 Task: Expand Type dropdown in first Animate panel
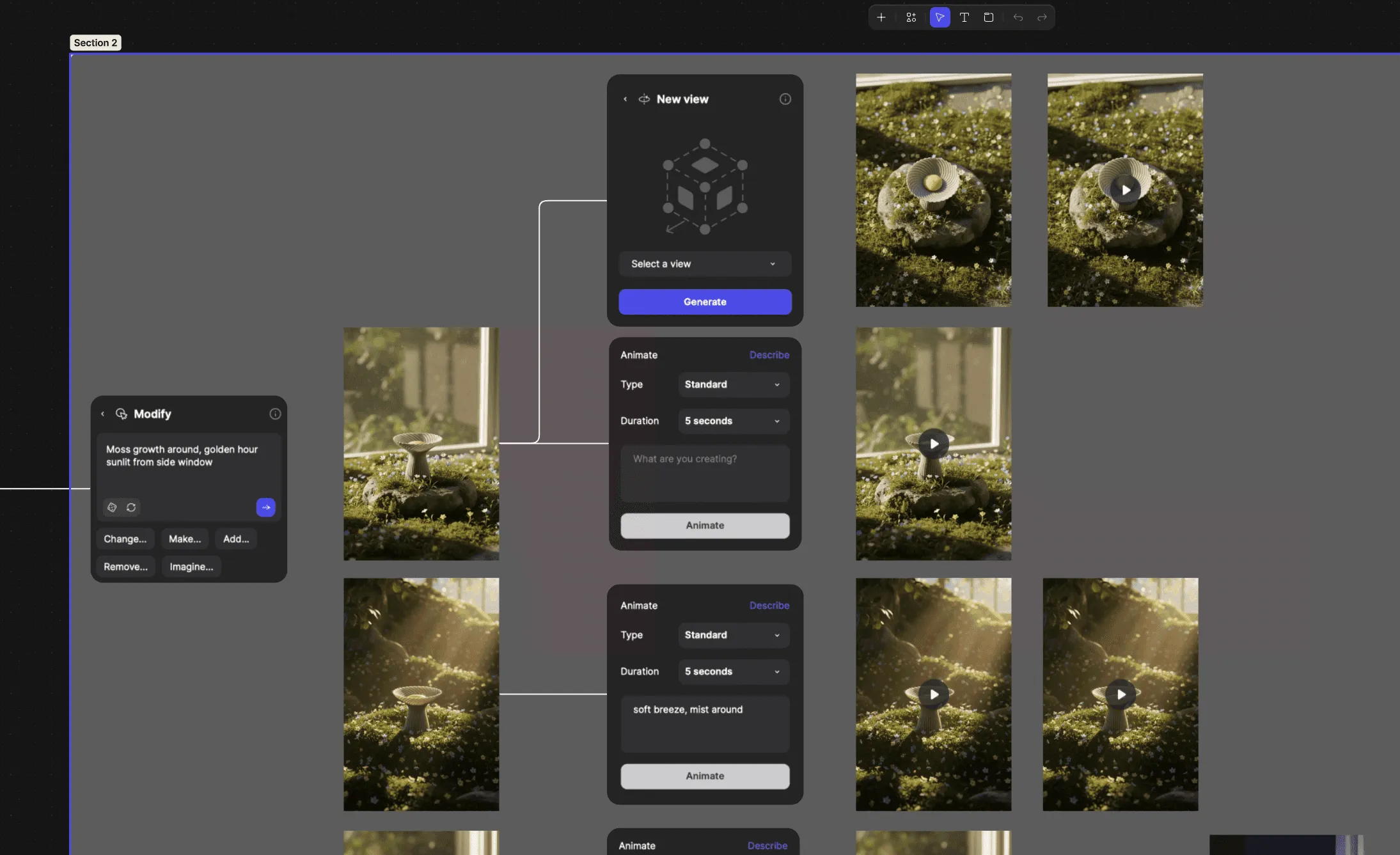pos(733,384)
